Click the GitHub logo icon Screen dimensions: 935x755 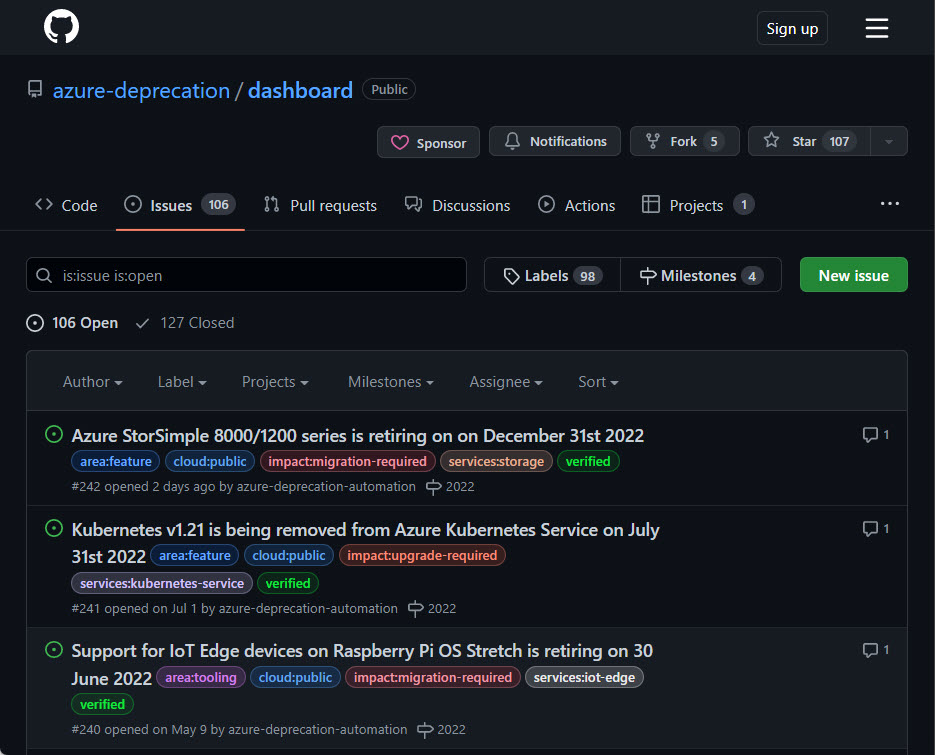(61, 27)
